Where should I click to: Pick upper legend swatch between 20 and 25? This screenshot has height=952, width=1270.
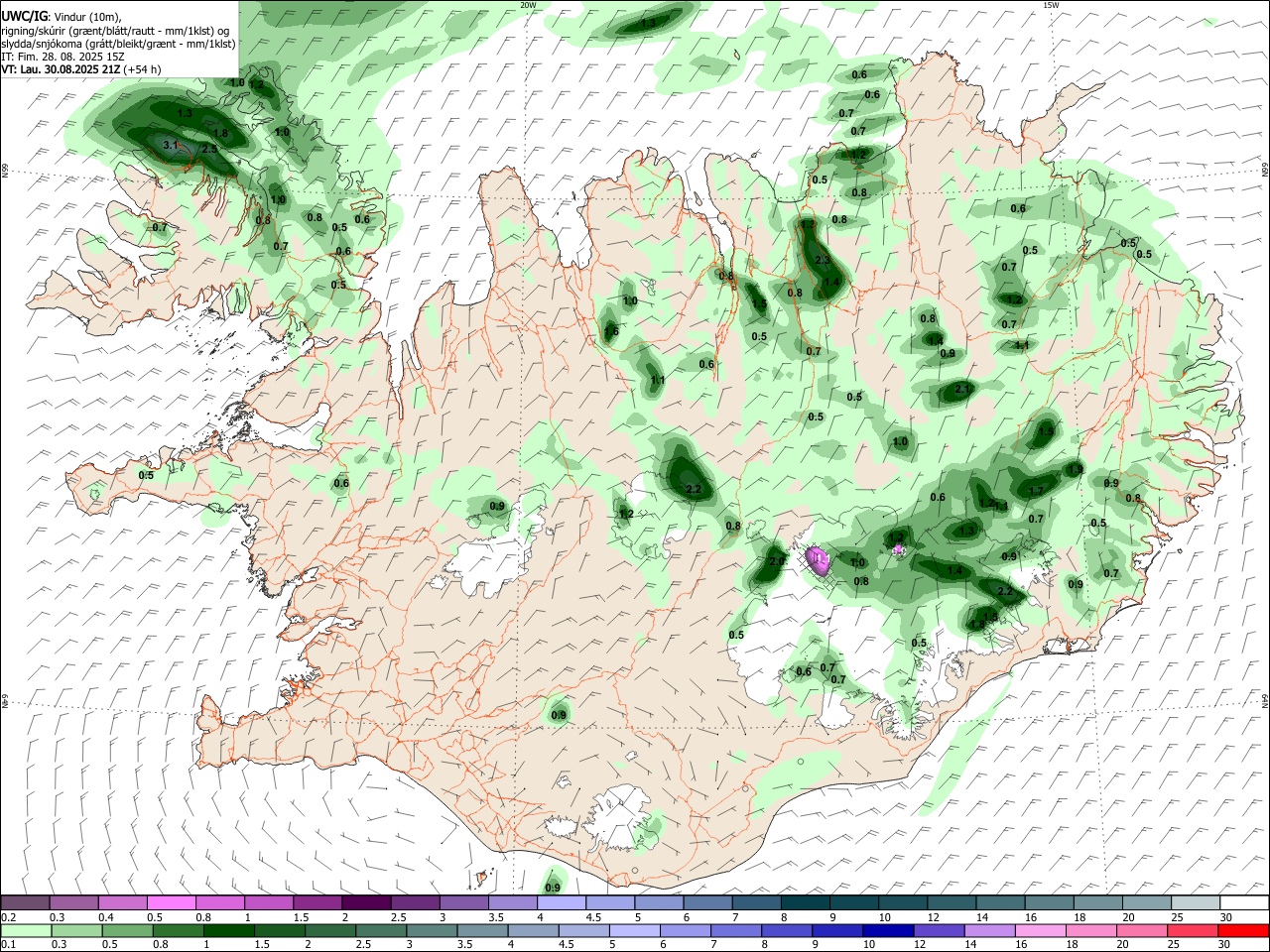tap(1147, 902)
